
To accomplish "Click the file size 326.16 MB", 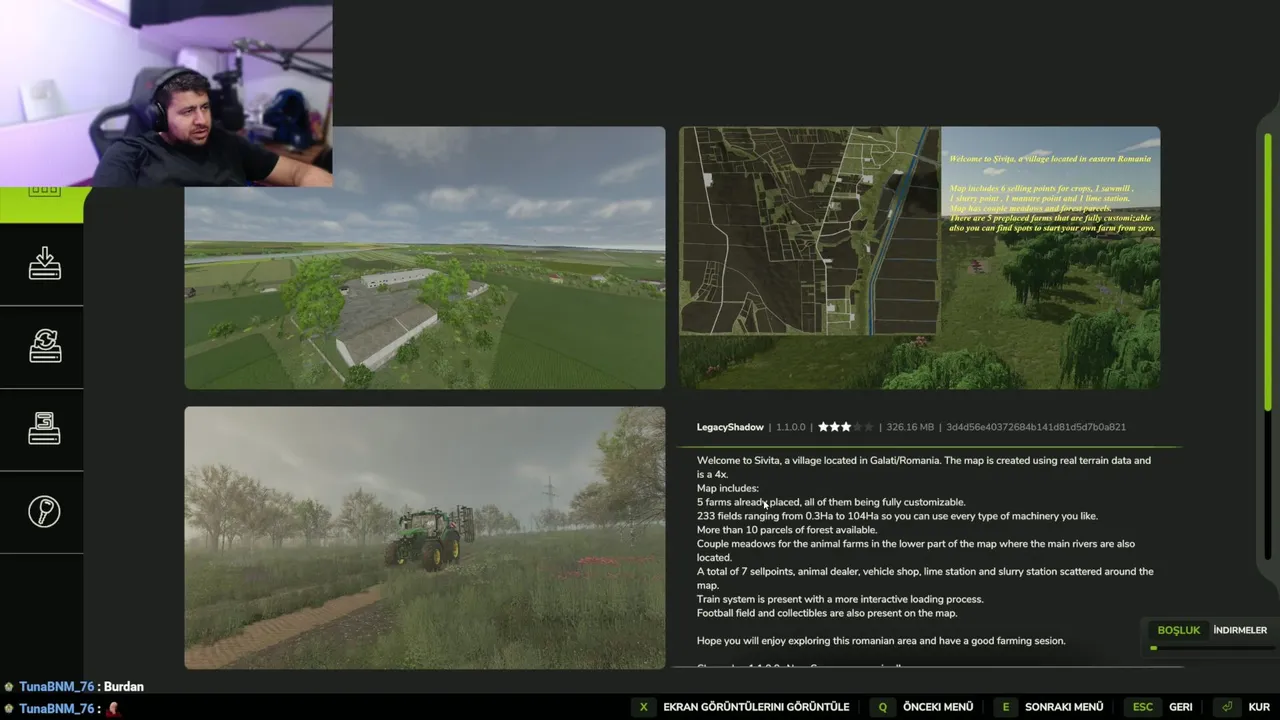I will coord(910,427).
